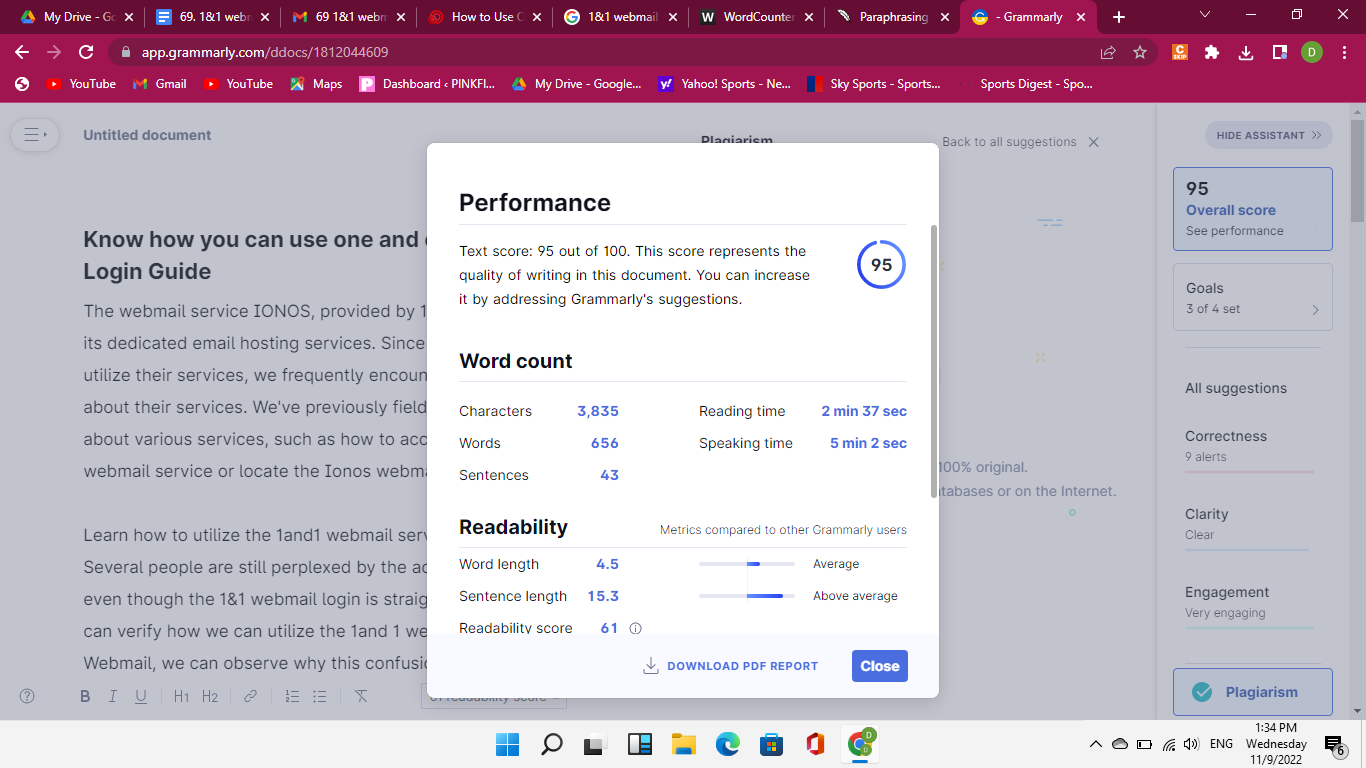Open the Grammarly editor menu icon
This screenshot has width=1366, height=768.
tap(35, 134)
